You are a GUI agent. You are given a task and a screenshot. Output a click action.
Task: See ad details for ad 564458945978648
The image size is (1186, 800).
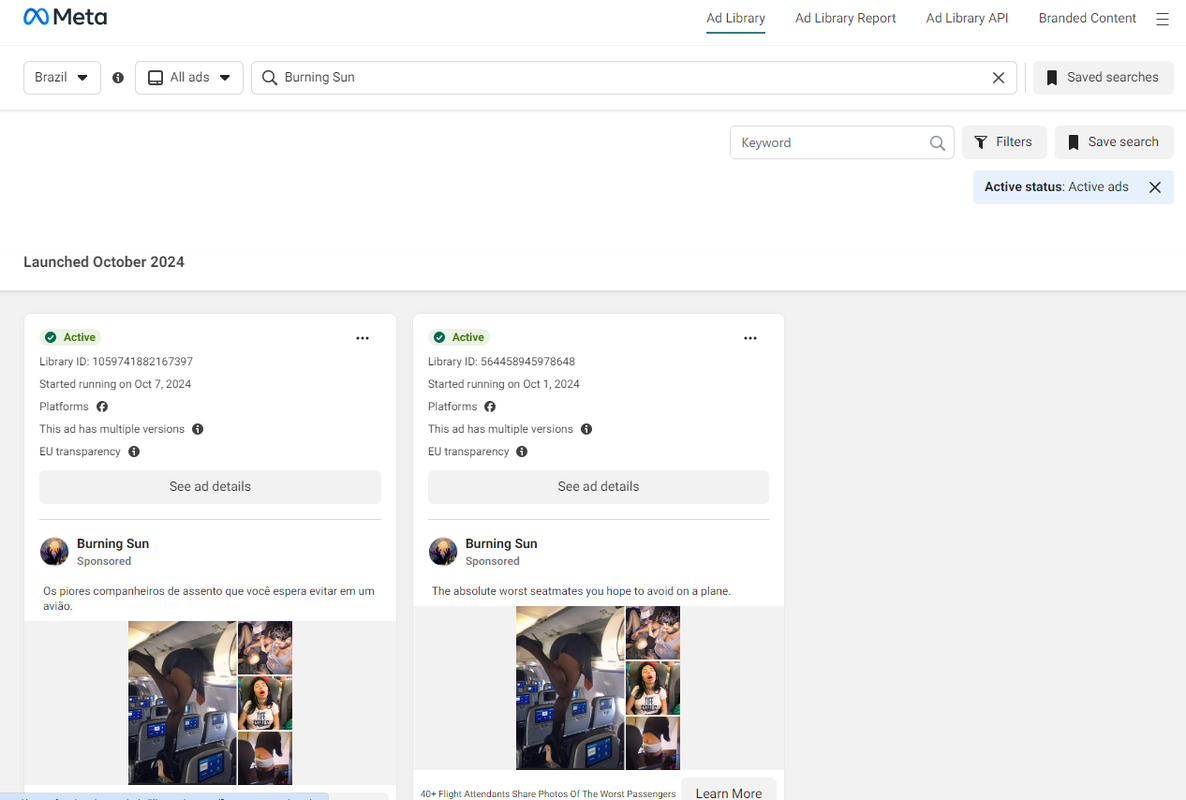pyautogui.click(x=598, y=487)
